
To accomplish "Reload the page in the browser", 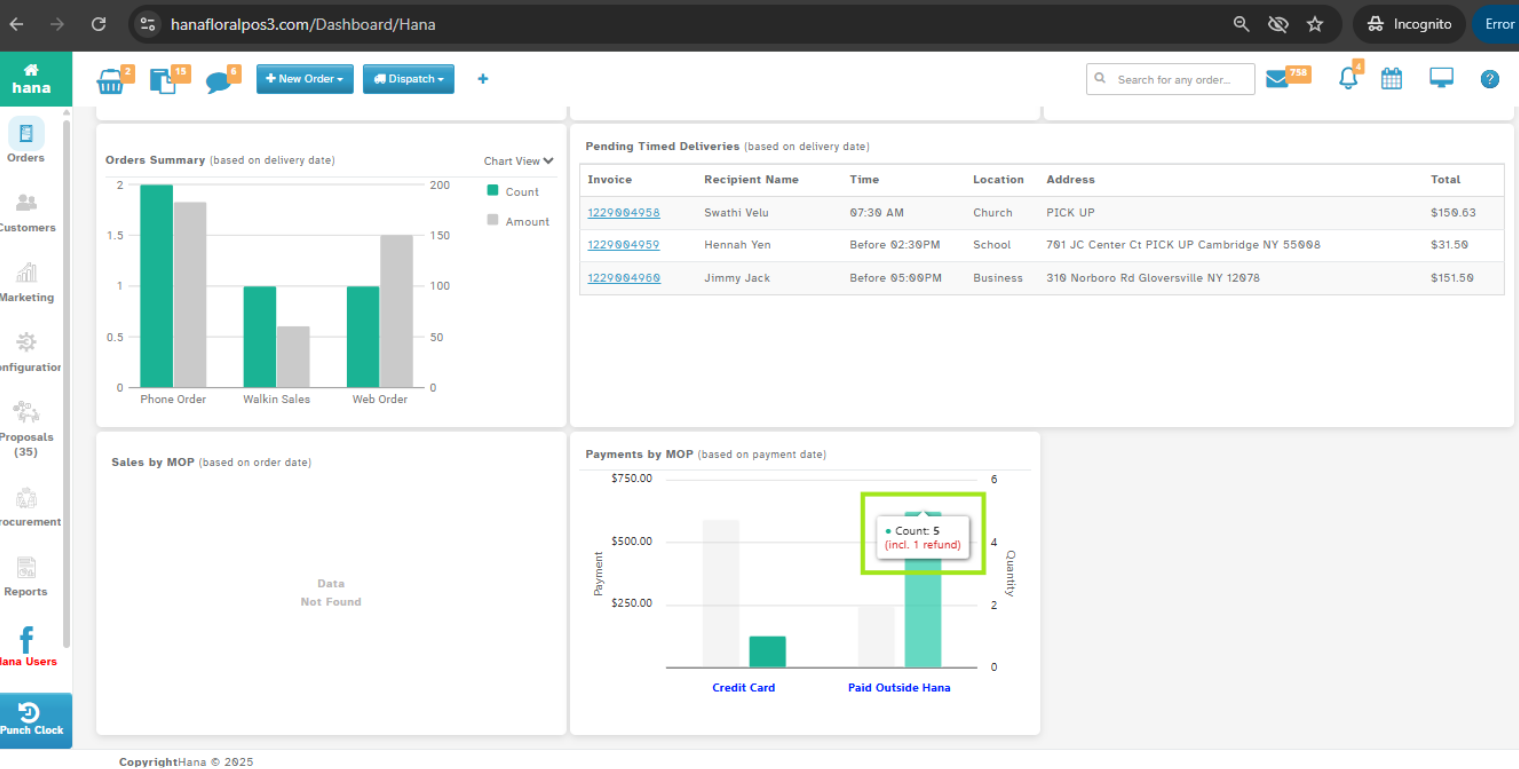I will (98, 24).
